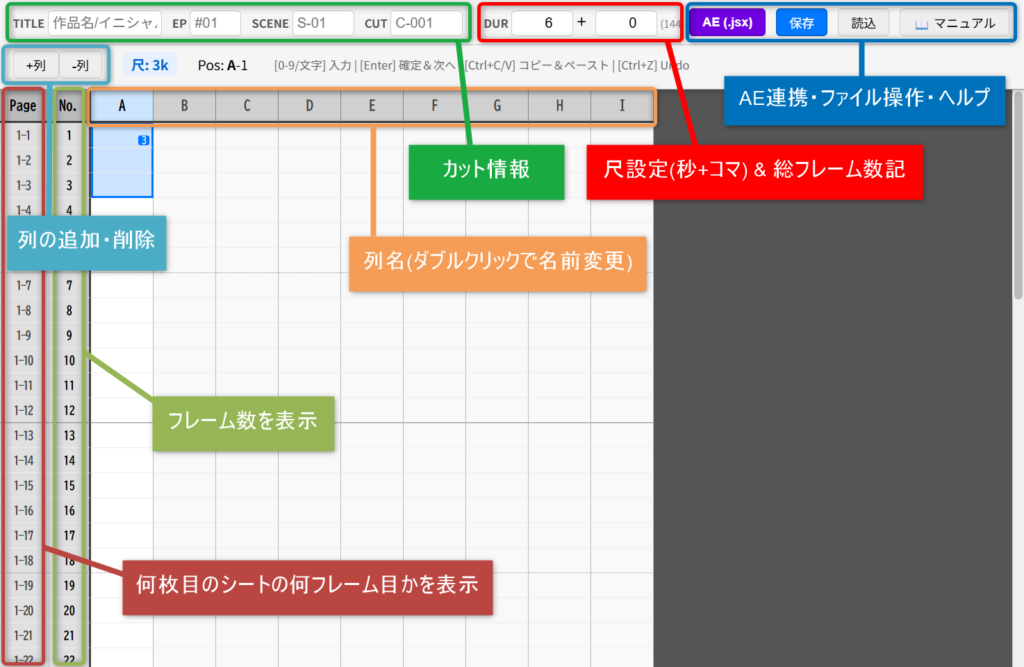Image resolution: width=1024 pixels, height=667 pixels.
Task: Select row number 10 in No. column
Action: pos(69,360)
